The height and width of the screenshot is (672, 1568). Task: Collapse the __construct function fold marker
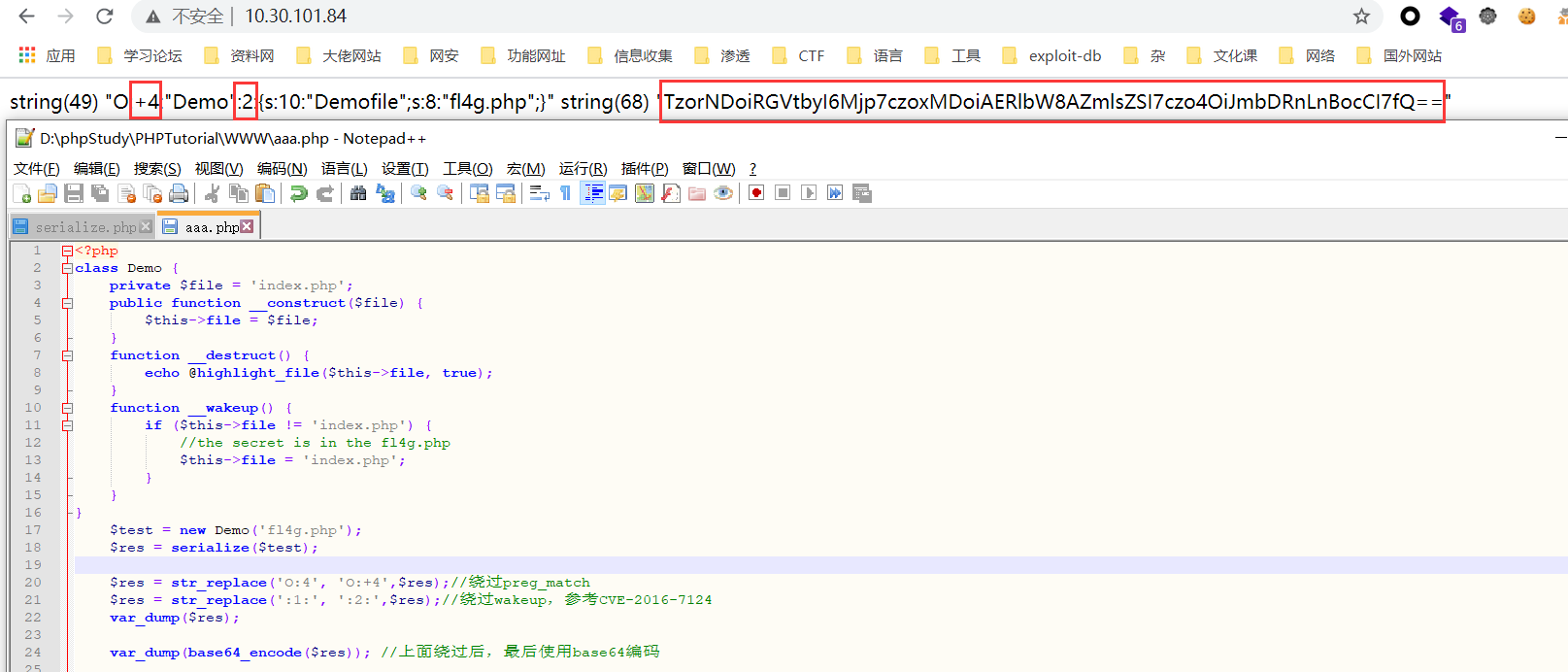[67, 303]
